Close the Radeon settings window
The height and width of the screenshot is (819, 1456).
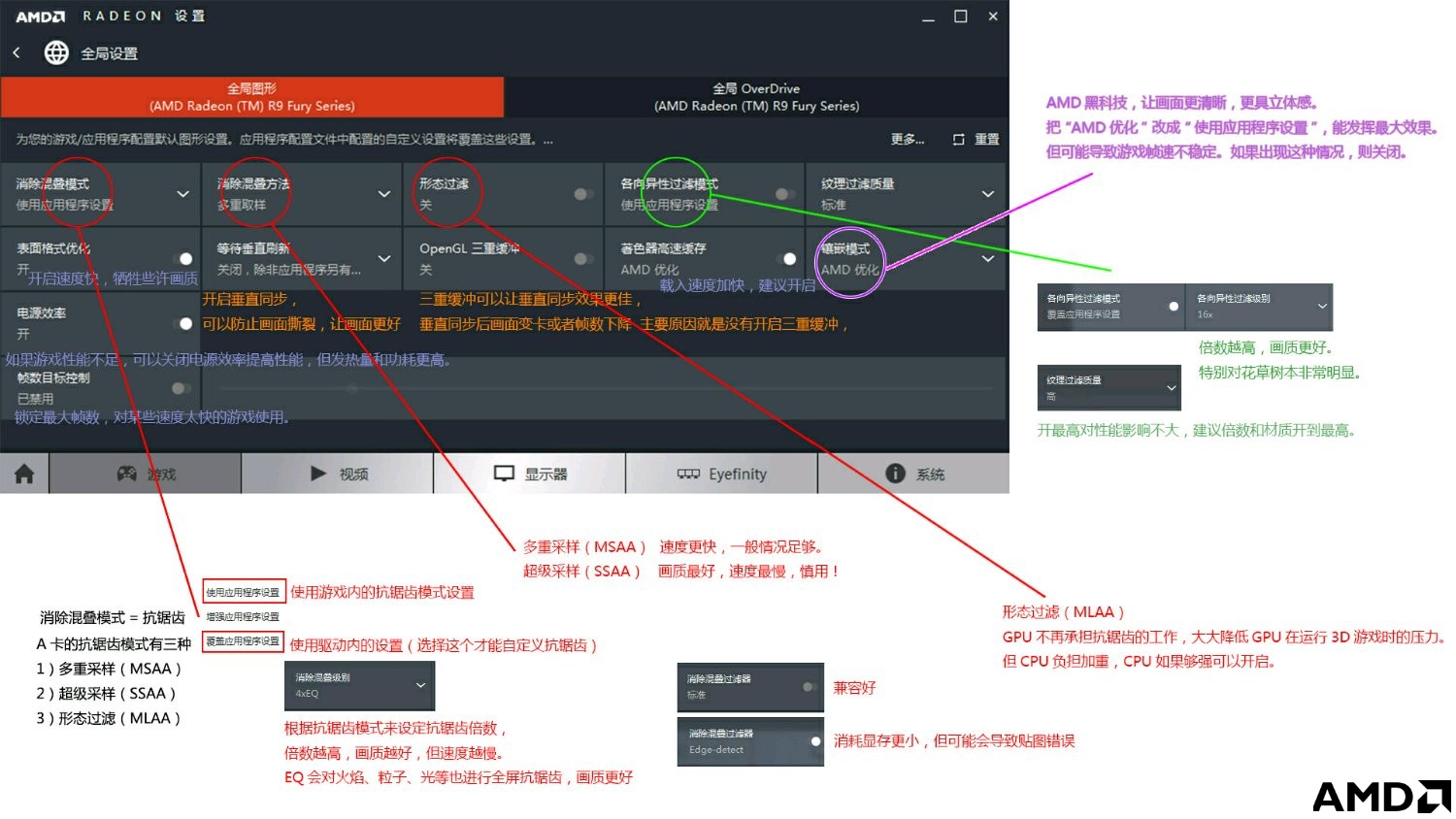[x=992, y=16]
